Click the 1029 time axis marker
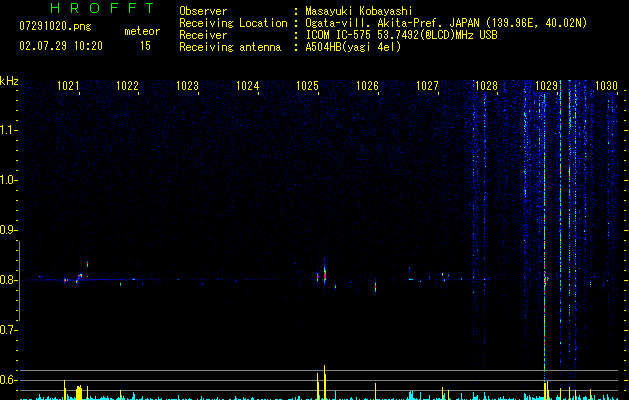Screen dimensions: 629x400 546,86
